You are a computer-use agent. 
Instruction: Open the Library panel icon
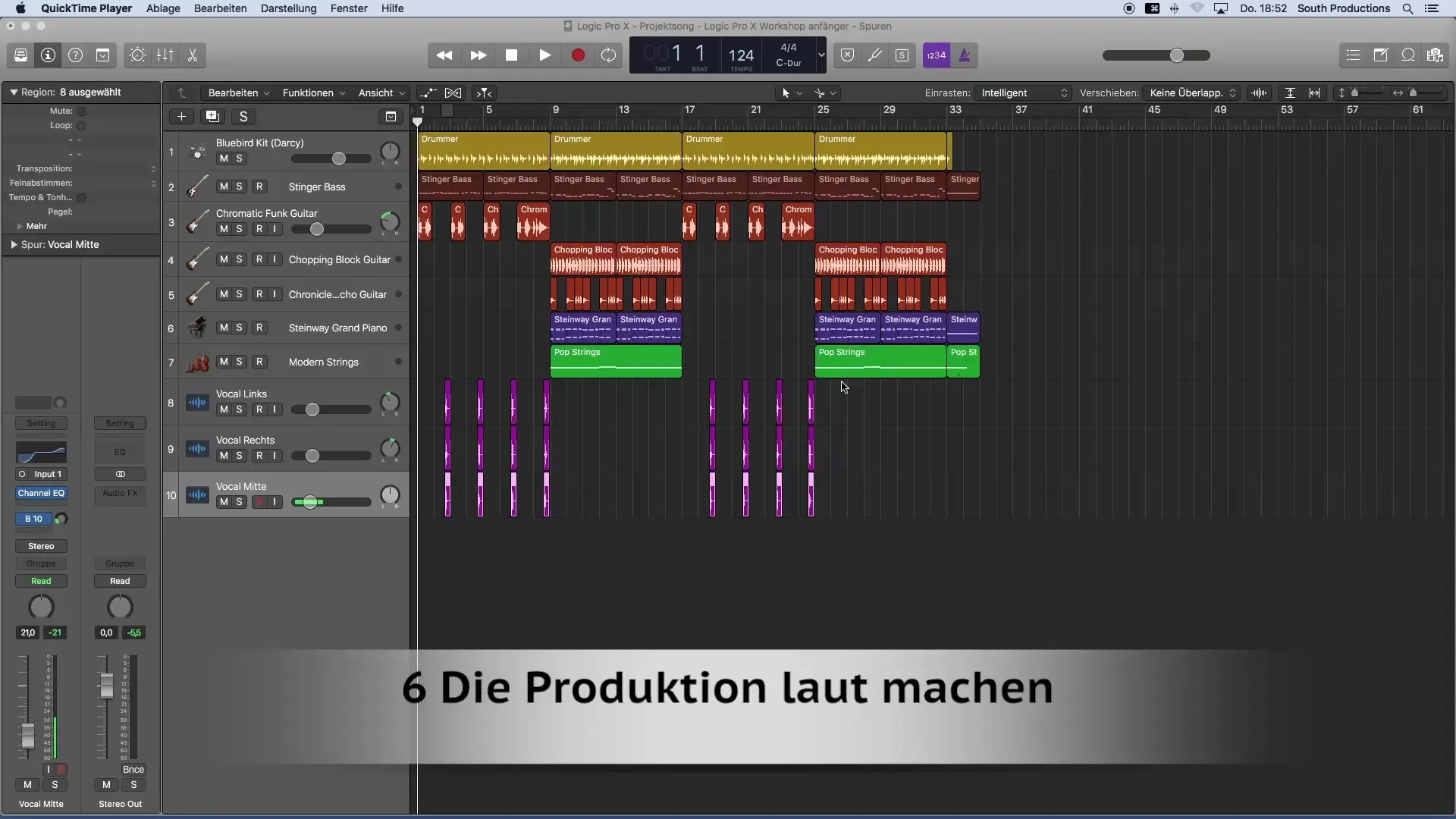pyautogui.click(x=20, y=55)
